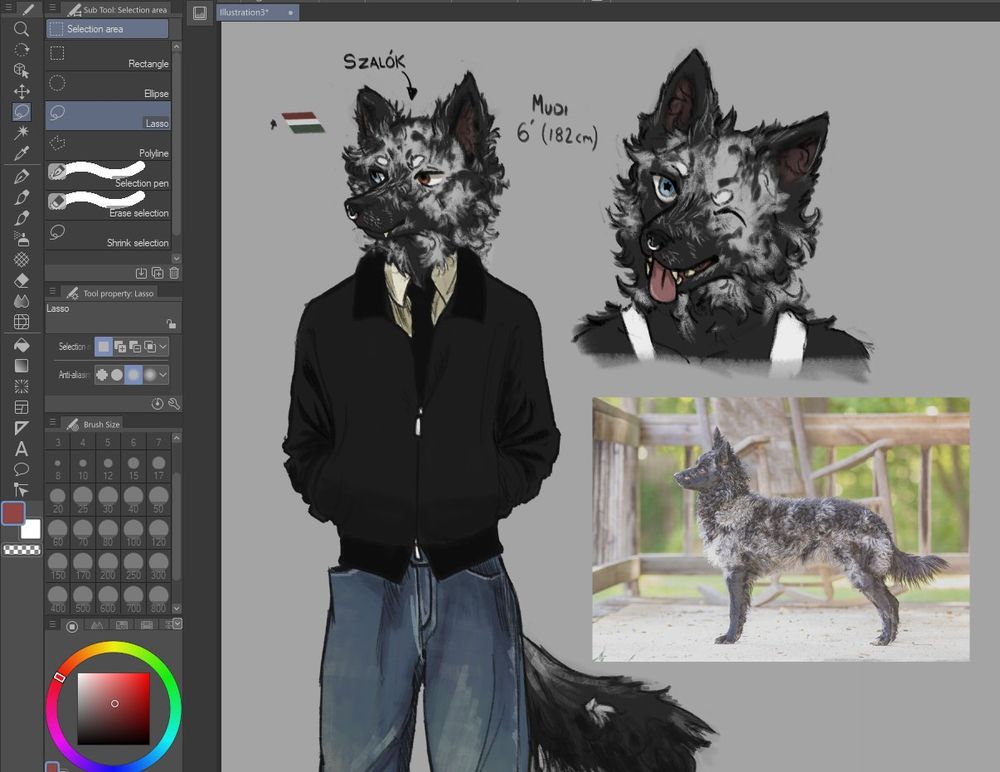
Task: Select the Eyedropper tool
Action: 21,153
